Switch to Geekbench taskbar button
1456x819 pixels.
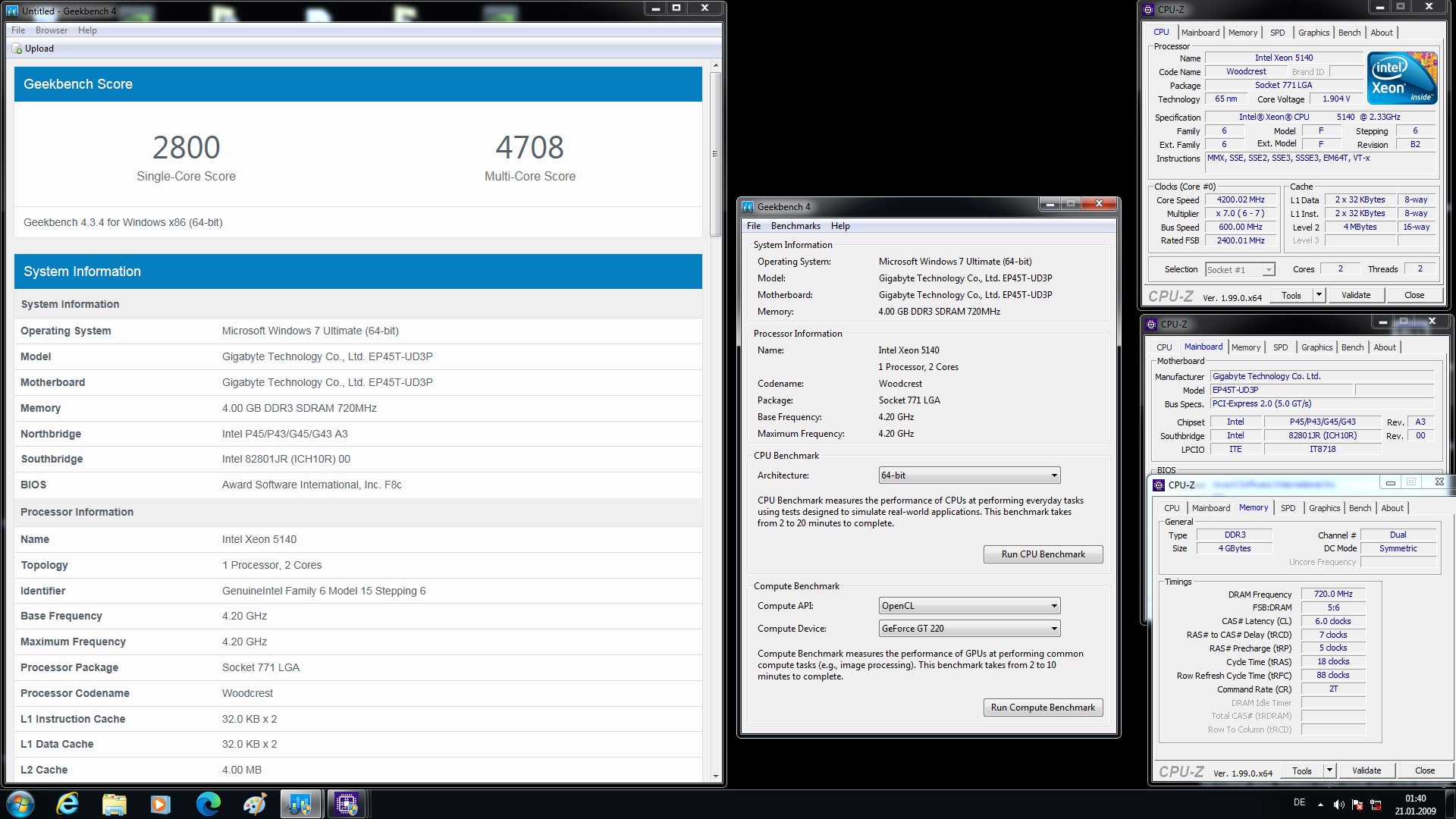(x=301, y=804)
